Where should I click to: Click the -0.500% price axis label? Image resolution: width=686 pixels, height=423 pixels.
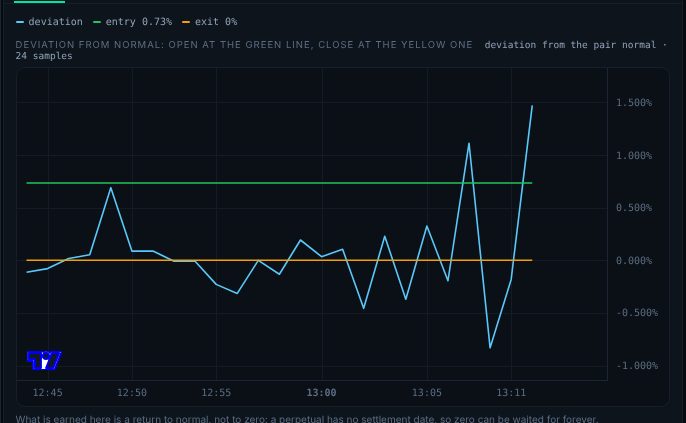click(637, 313)
